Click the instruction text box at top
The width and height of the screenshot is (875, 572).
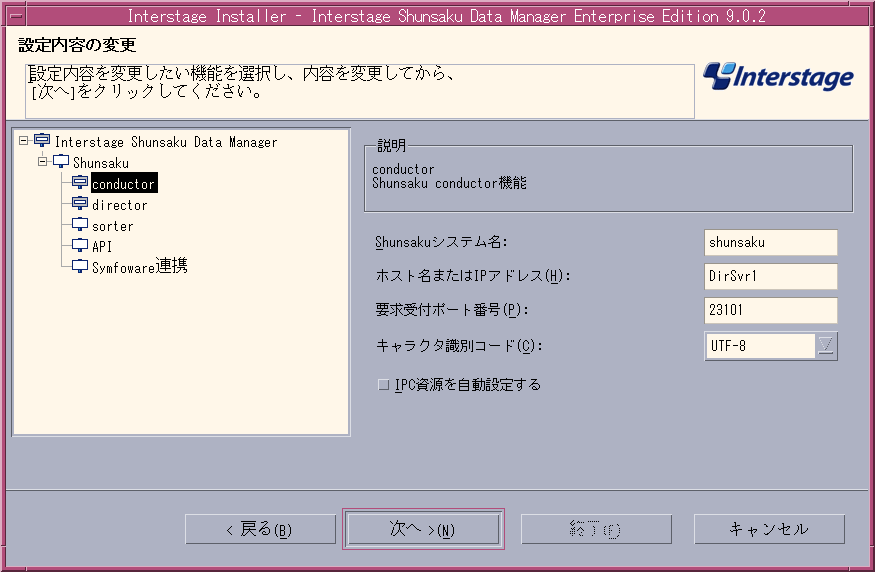(x=360, y=91)
